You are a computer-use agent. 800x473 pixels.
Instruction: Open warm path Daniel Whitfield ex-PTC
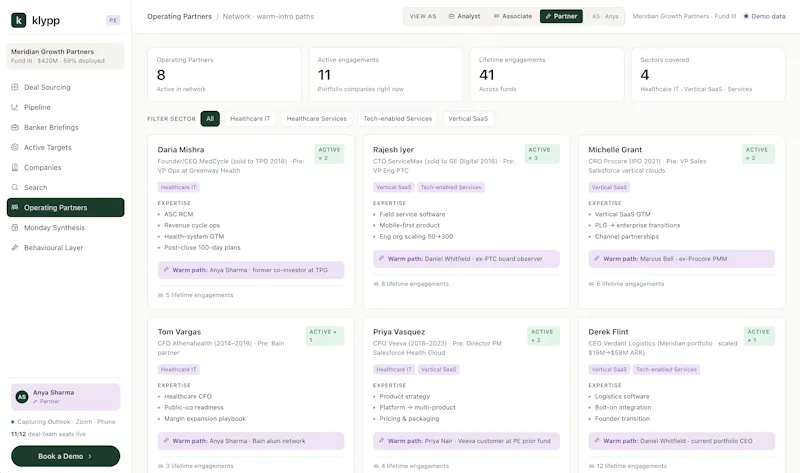click(466, 259)
